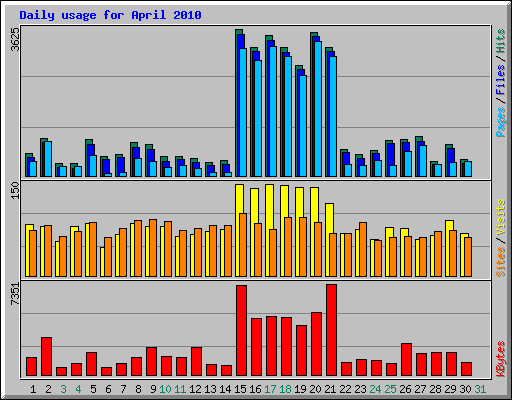Image resolution: width=512 pixels, height=400 pixels.
Task: Click the yellow 'Visits' legend label
Action: 501,217
